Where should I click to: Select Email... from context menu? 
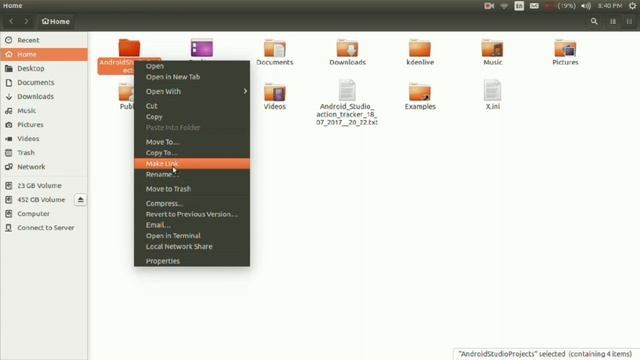tap(192, 225)
